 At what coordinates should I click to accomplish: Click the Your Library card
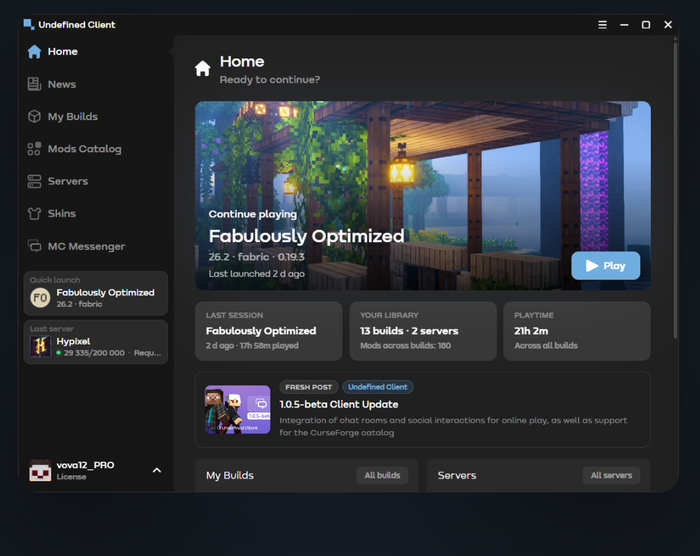423,331
